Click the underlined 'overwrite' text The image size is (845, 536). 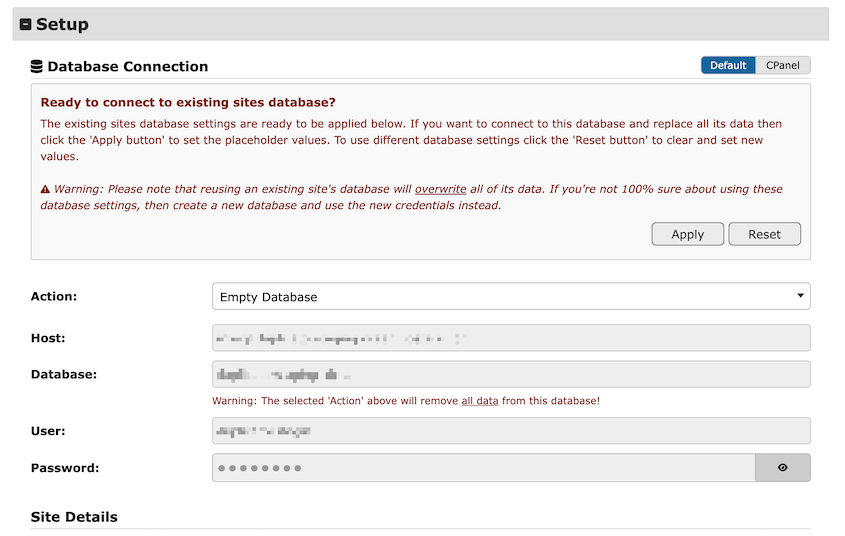(440, 189)
